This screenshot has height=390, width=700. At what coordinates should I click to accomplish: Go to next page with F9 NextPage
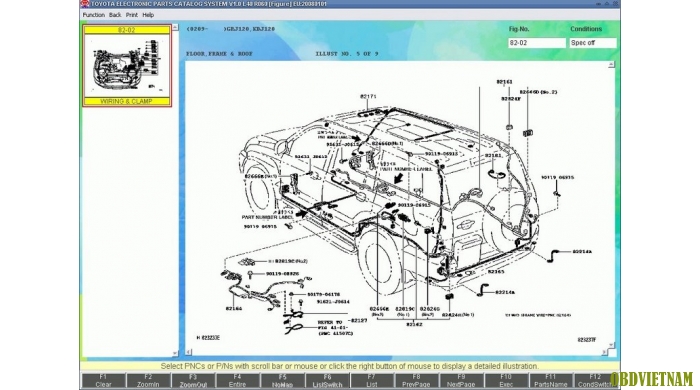461,381
